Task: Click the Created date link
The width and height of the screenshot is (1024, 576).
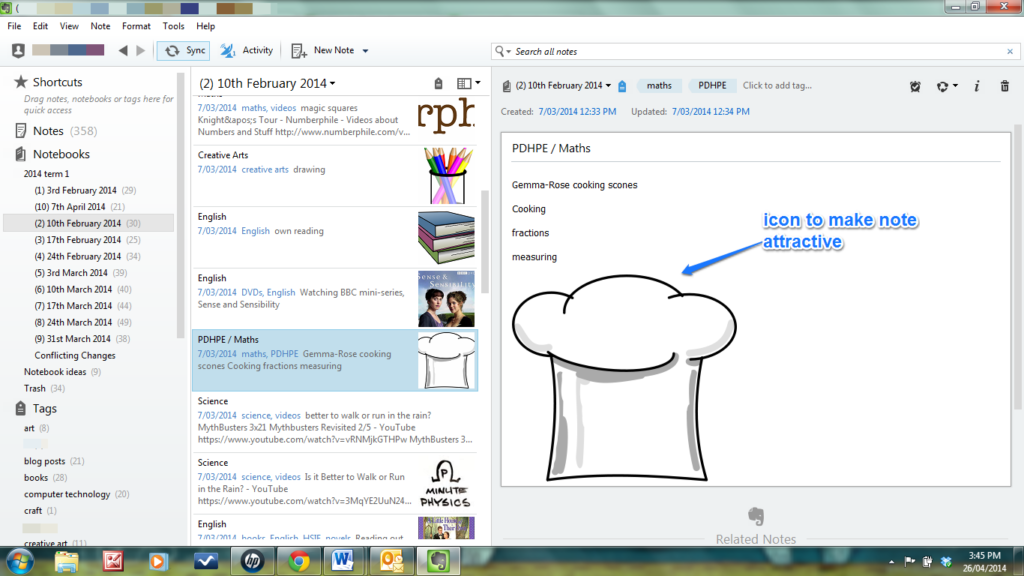Action: [x=576, y=112]
